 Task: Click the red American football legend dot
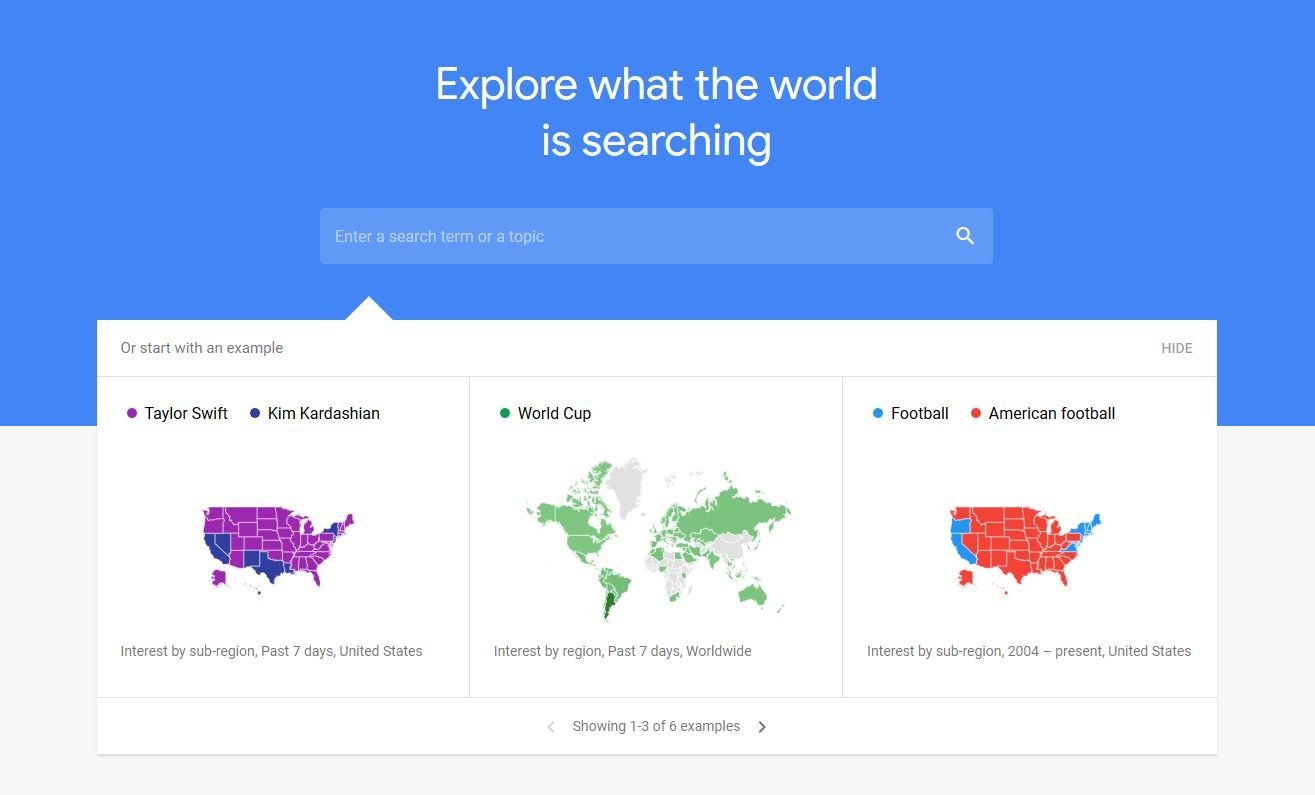[x=976, y=413]
